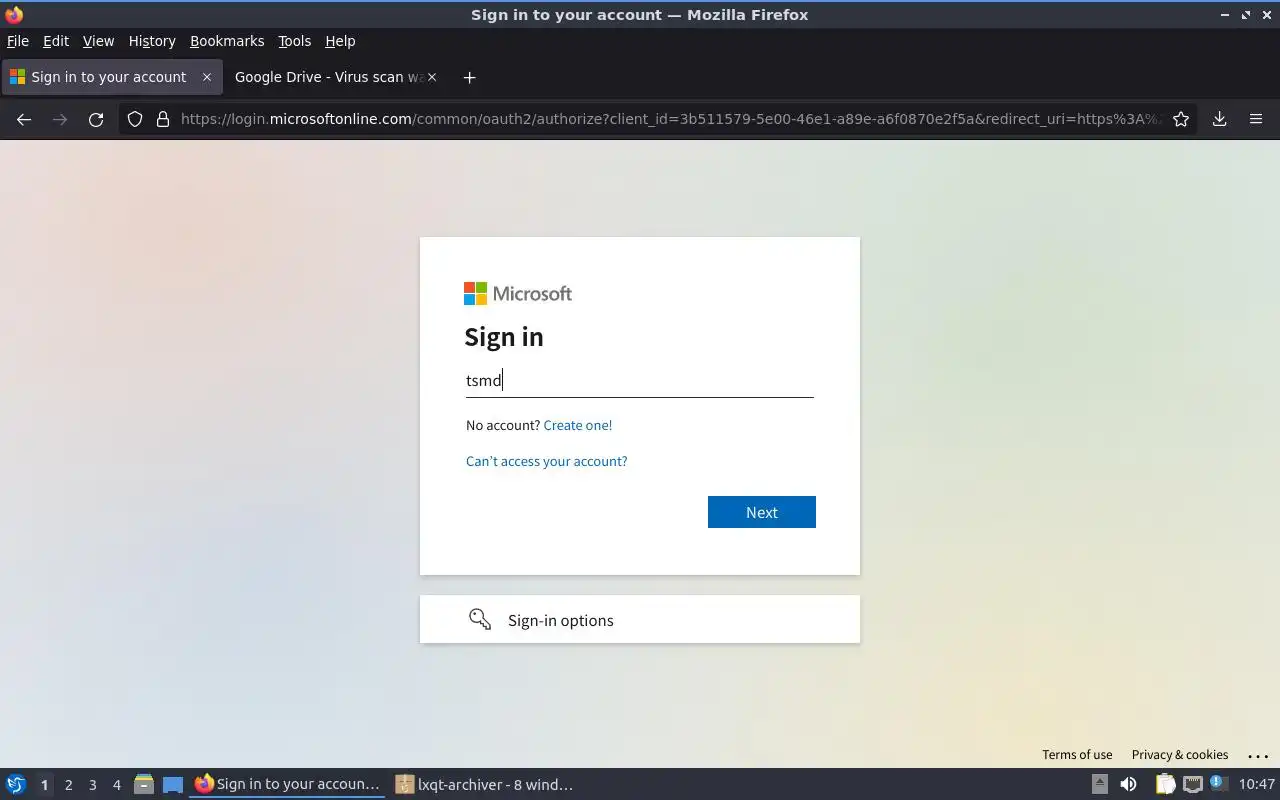
Task: Open the clipboard manager tray icon
Action: (x=1166, y=784)
